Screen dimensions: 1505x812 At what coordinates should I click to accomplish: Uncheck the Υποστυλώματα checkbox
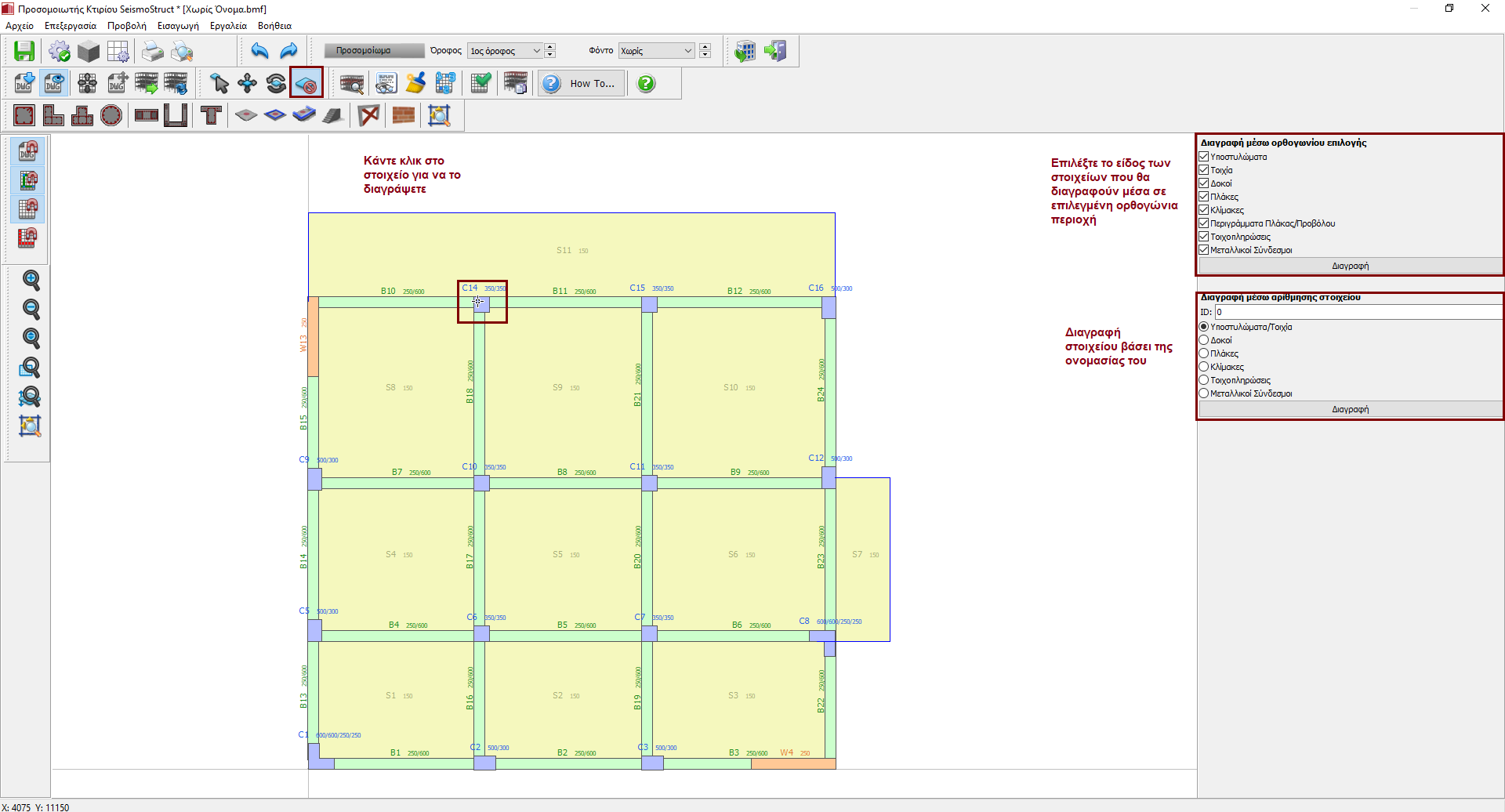(x=1204, y=157)
